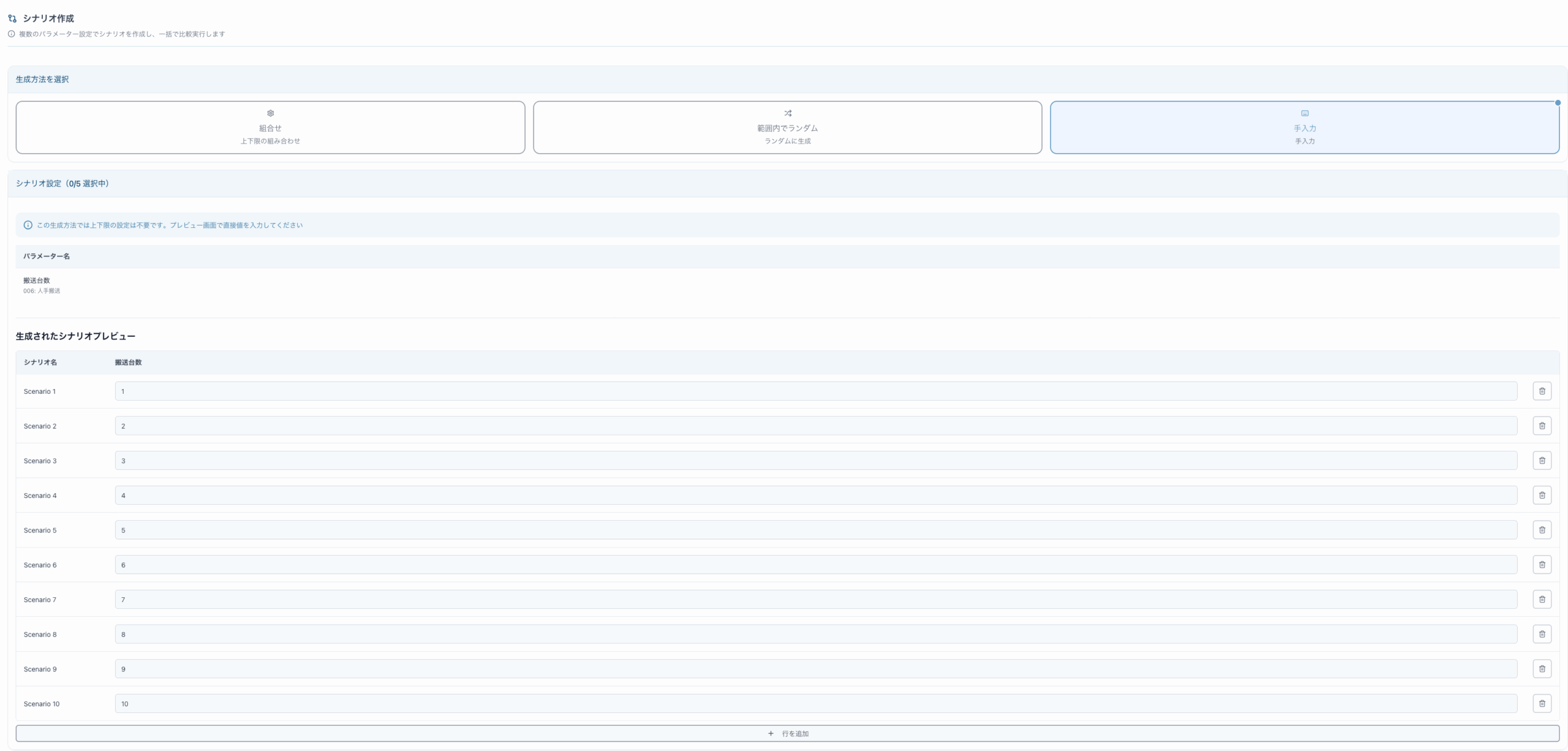
Task: Delete the Scenario 5 row
Action: tap(1542, 530)
